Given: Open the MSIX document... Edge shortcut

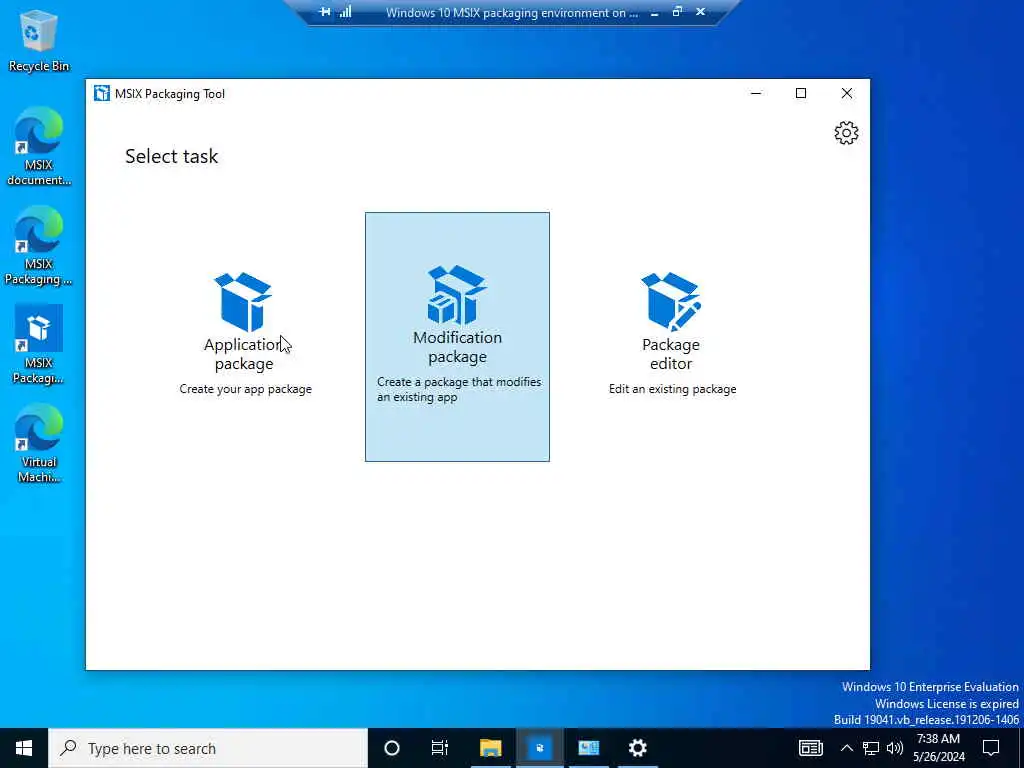Looking at the screenshot, I should pos(39,147).
